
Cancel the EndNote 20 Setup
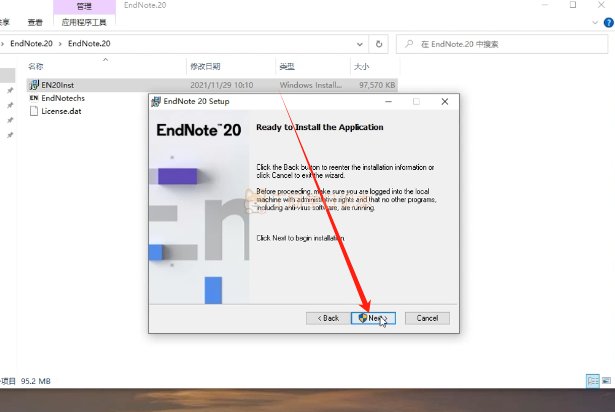(x=427, y=318)
